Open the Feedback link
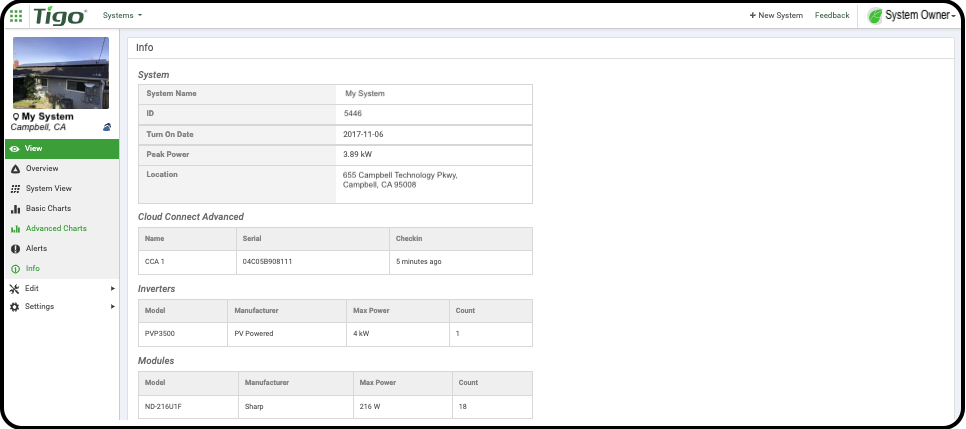Viewport: 966px width, 429px height. [x=832, y=15]
